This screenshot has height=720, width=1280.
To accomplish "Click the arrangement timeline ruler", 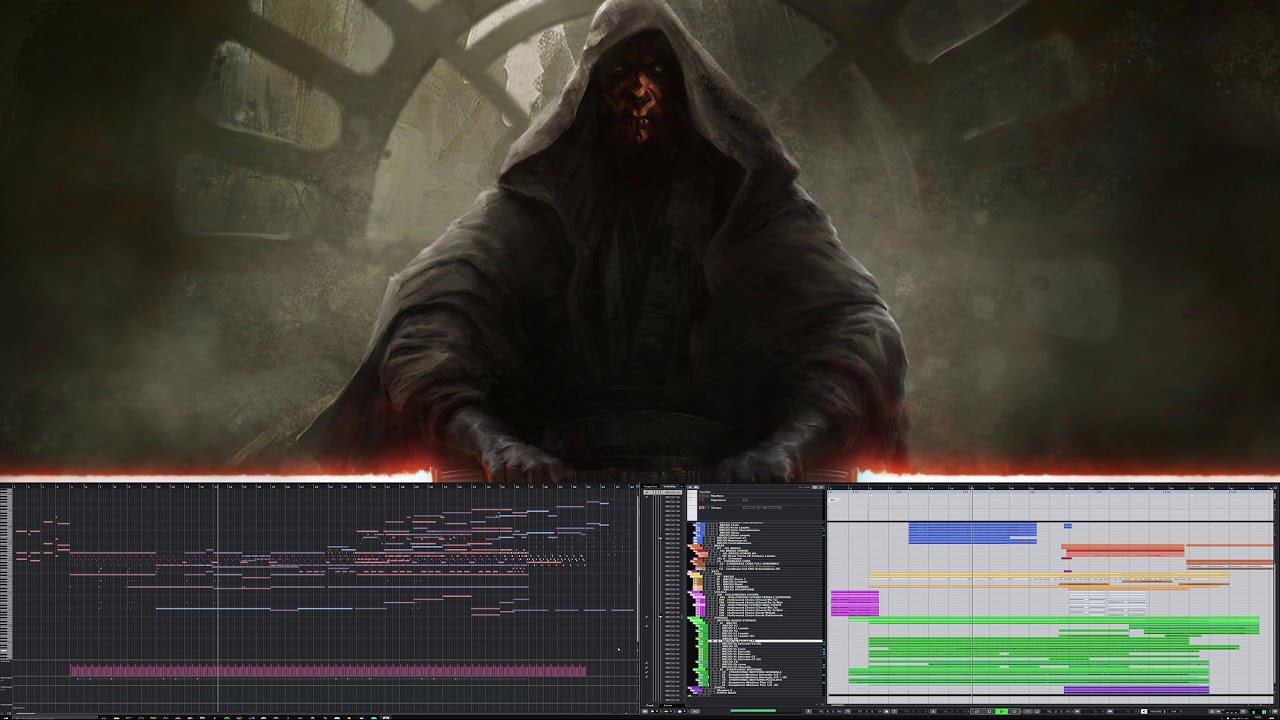I will (1050, 489).
